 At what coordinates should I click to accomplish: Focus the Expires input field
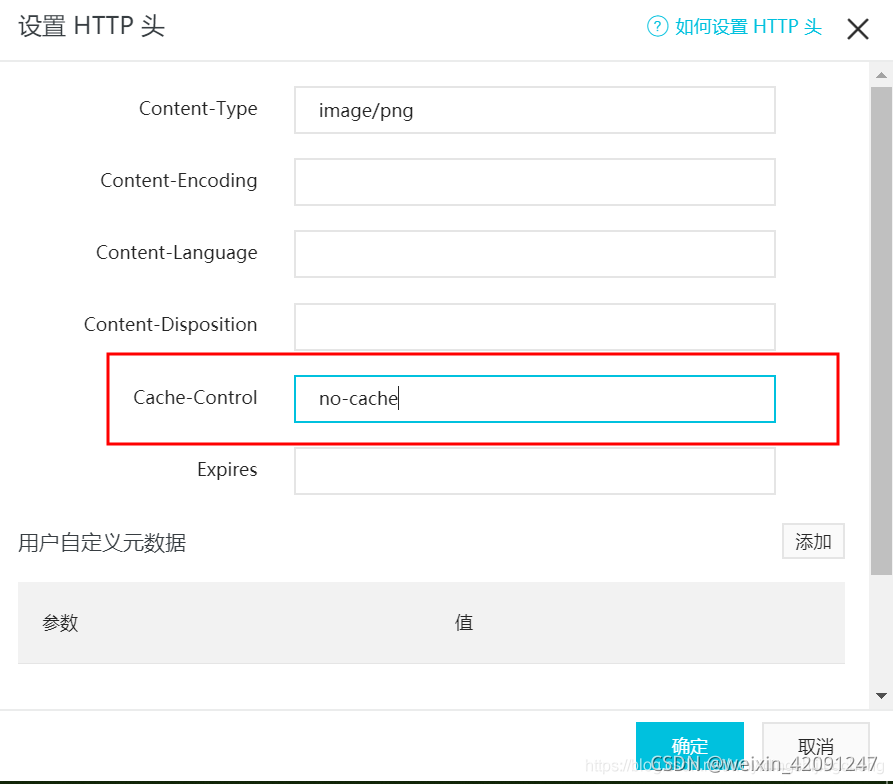[535, 471]
